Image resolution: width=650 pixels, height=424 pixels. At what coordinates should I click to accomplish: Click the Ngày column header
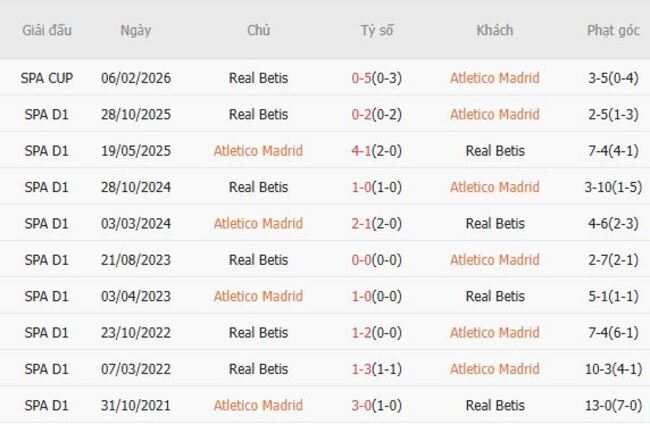coord(135,30)
